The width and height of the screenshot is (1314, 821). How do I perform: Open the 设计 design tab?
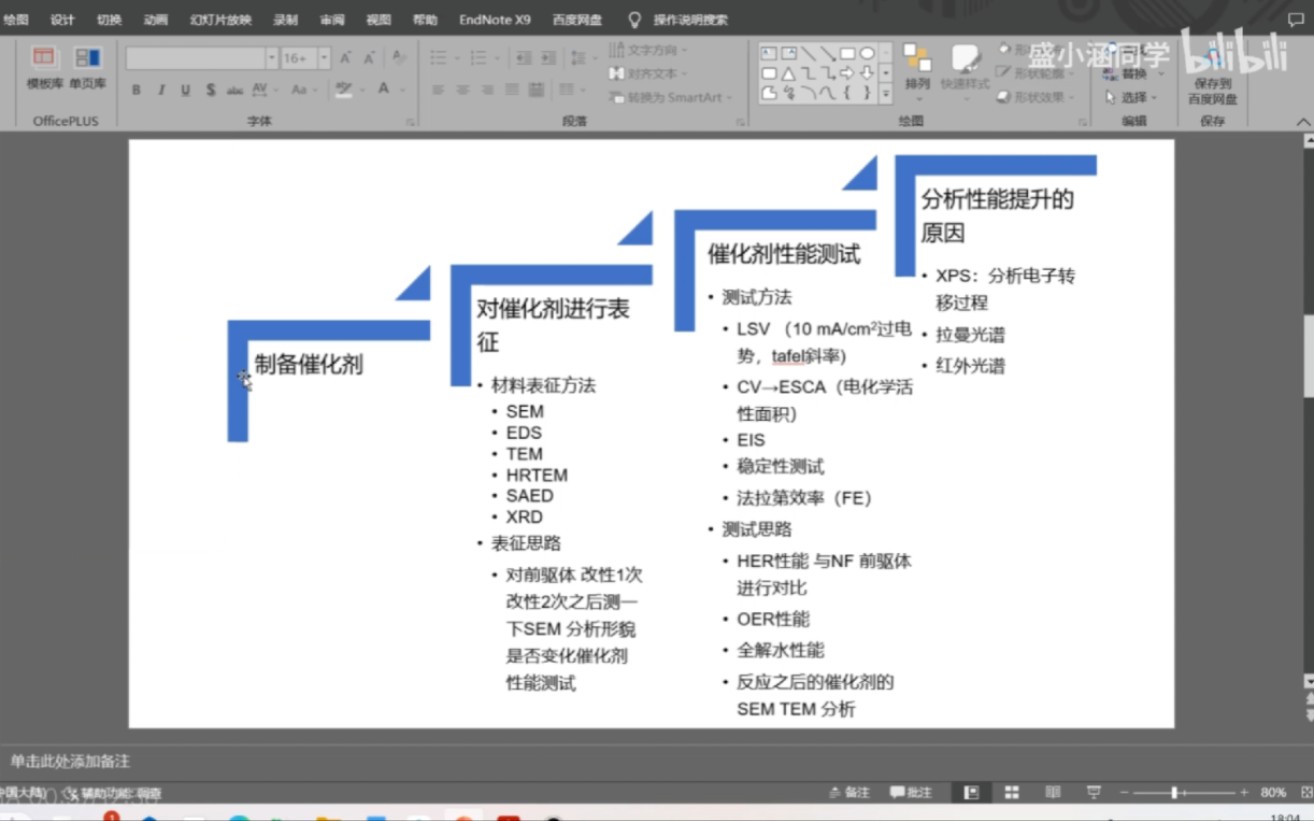click(x=62, y=20)
